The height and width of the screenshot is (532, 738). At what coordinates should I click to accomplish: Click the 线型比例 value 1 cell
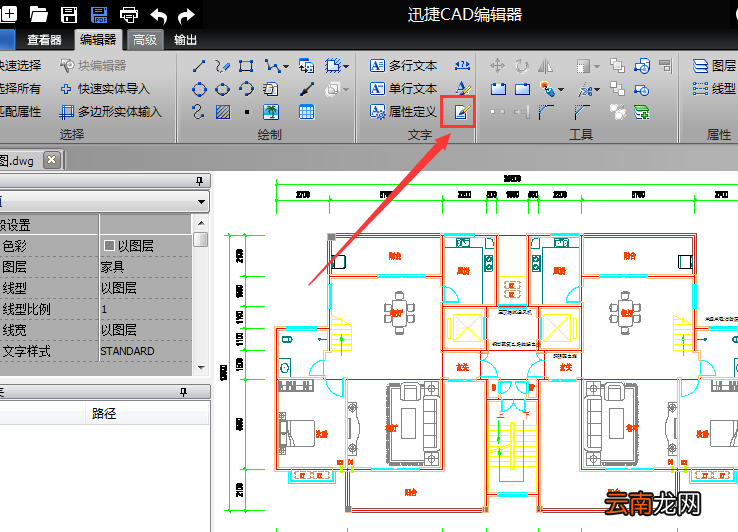(x=145, y=309)
